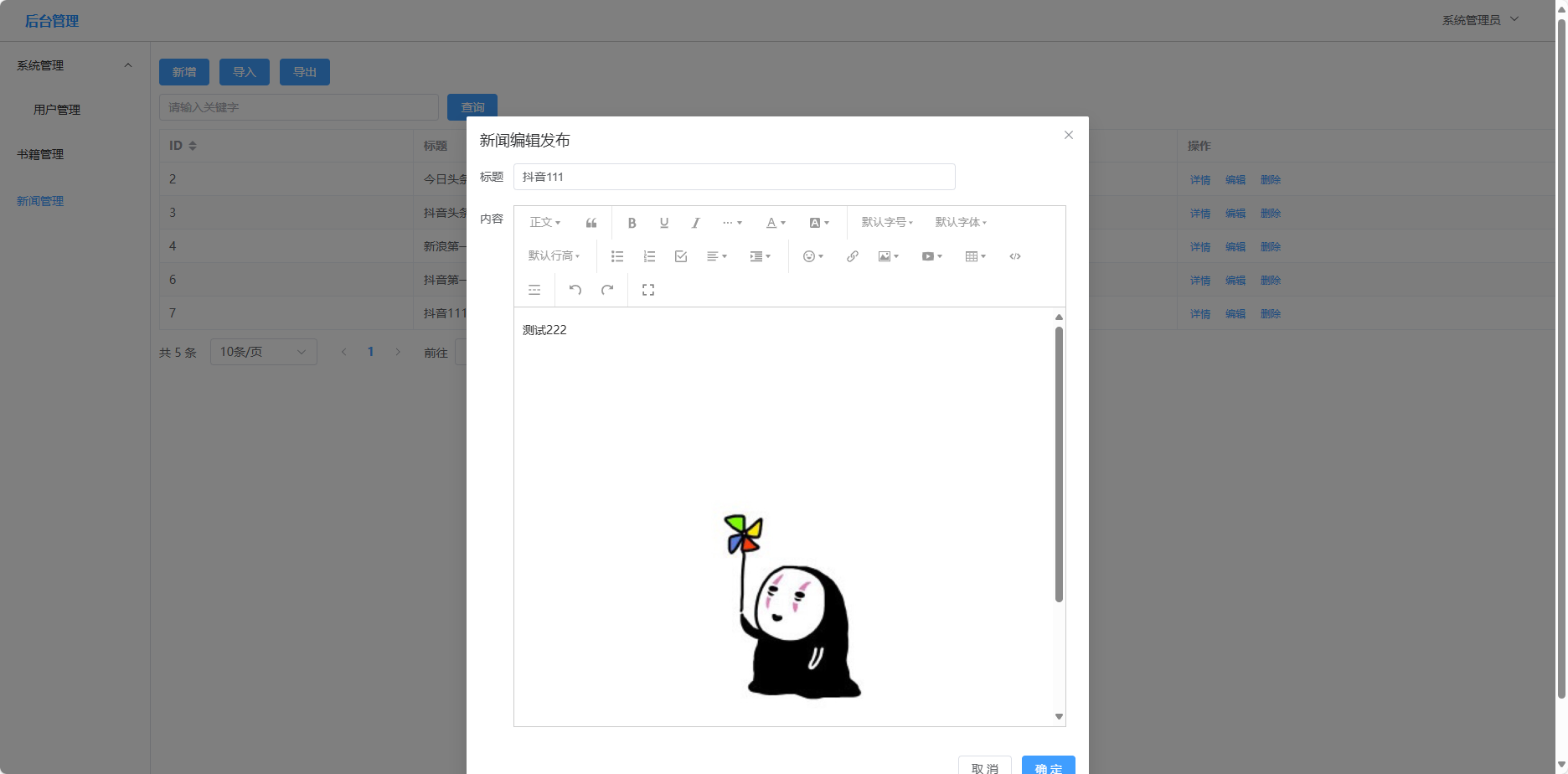Expand the editor to fullscreen mode
This screenshot has height=774, width=1568.
pos(647,289)
